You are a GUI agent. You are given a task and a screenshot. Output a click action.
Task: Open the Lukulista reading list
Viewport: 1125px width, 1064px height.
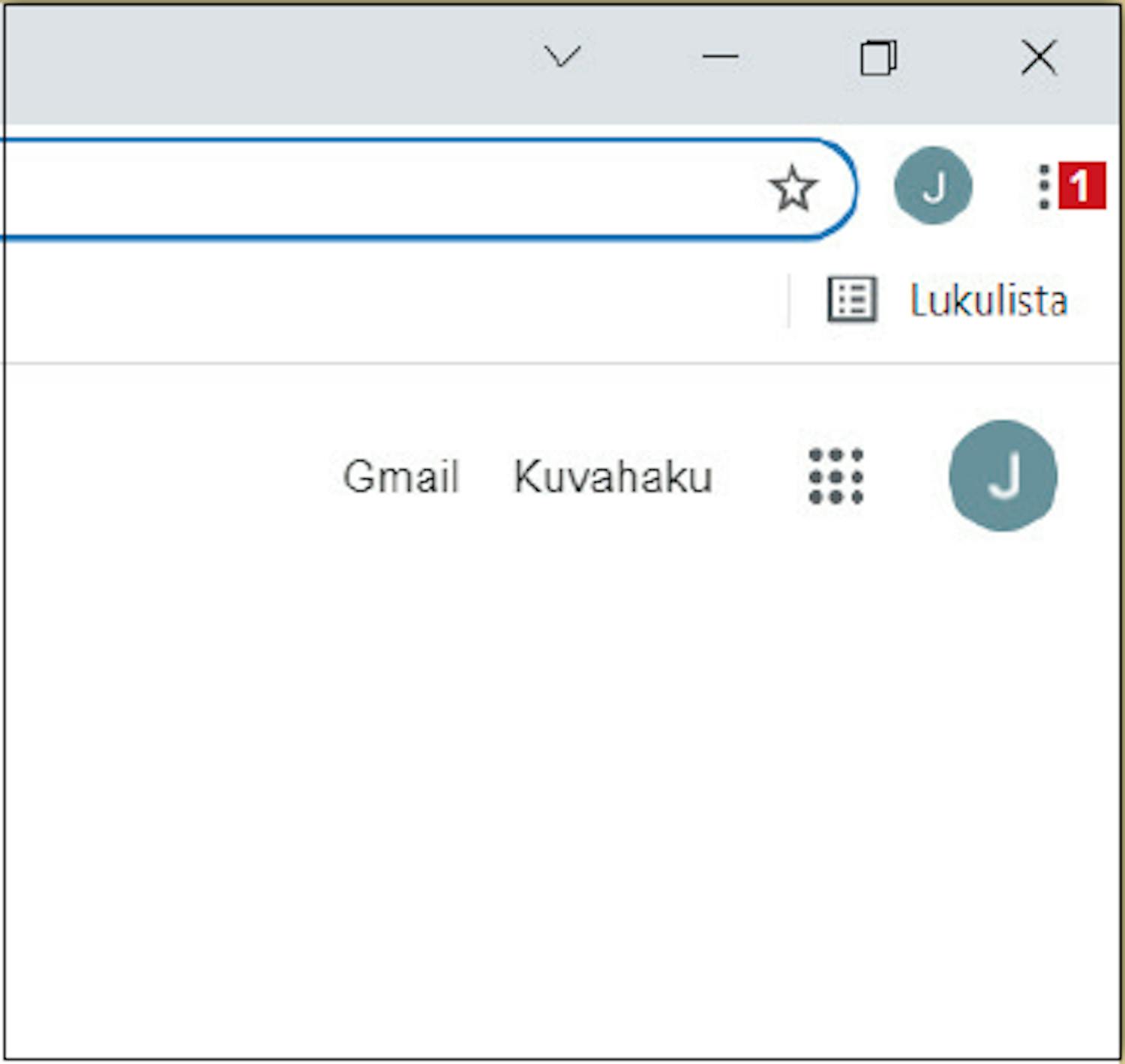[x=948, y=300]
